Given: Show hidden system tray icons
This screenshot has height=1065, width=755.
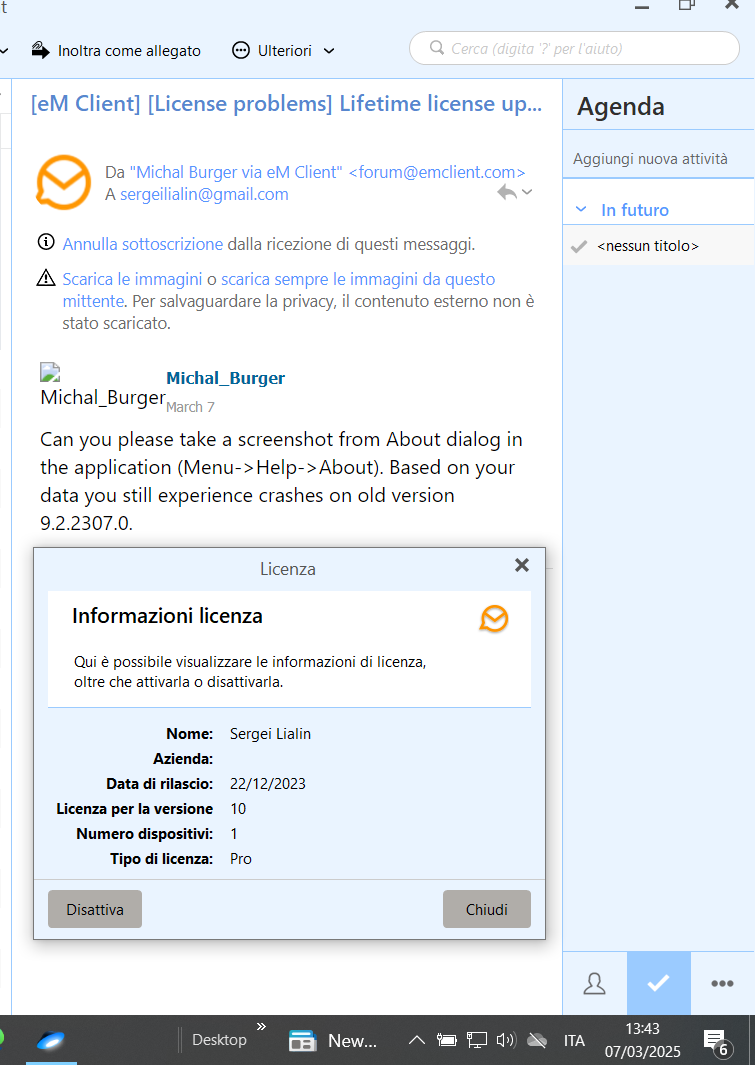Looking at the screenshot, I should [x=416, y=1040].
